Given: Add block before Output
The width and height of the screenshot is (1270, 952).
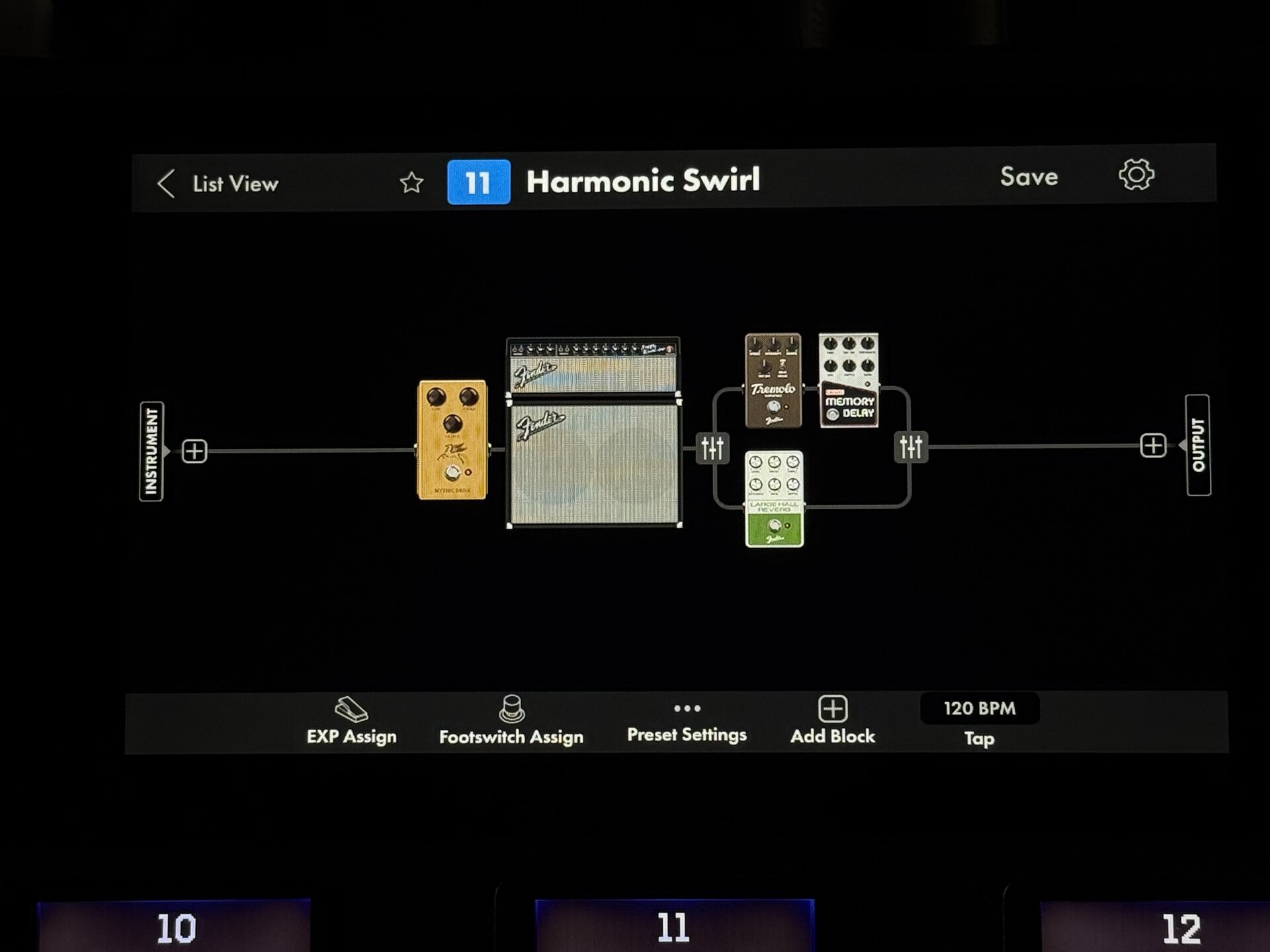Looking at the screenshot, I should pyautogui.click(x=1153, y=446).
